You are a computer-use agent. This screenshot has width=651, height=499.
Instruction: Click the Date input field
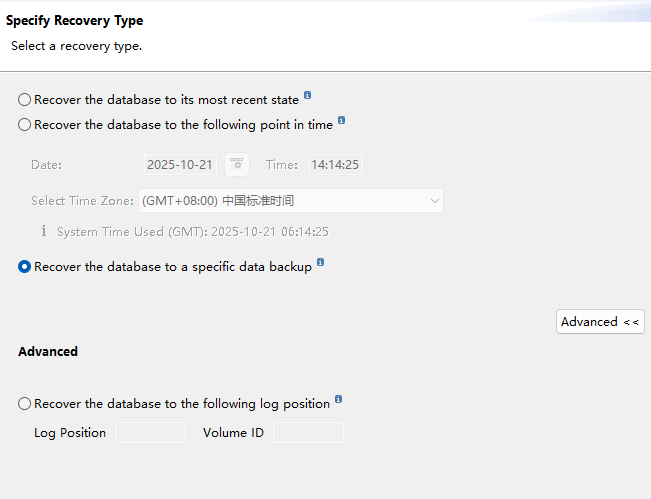tap(180, 164)
